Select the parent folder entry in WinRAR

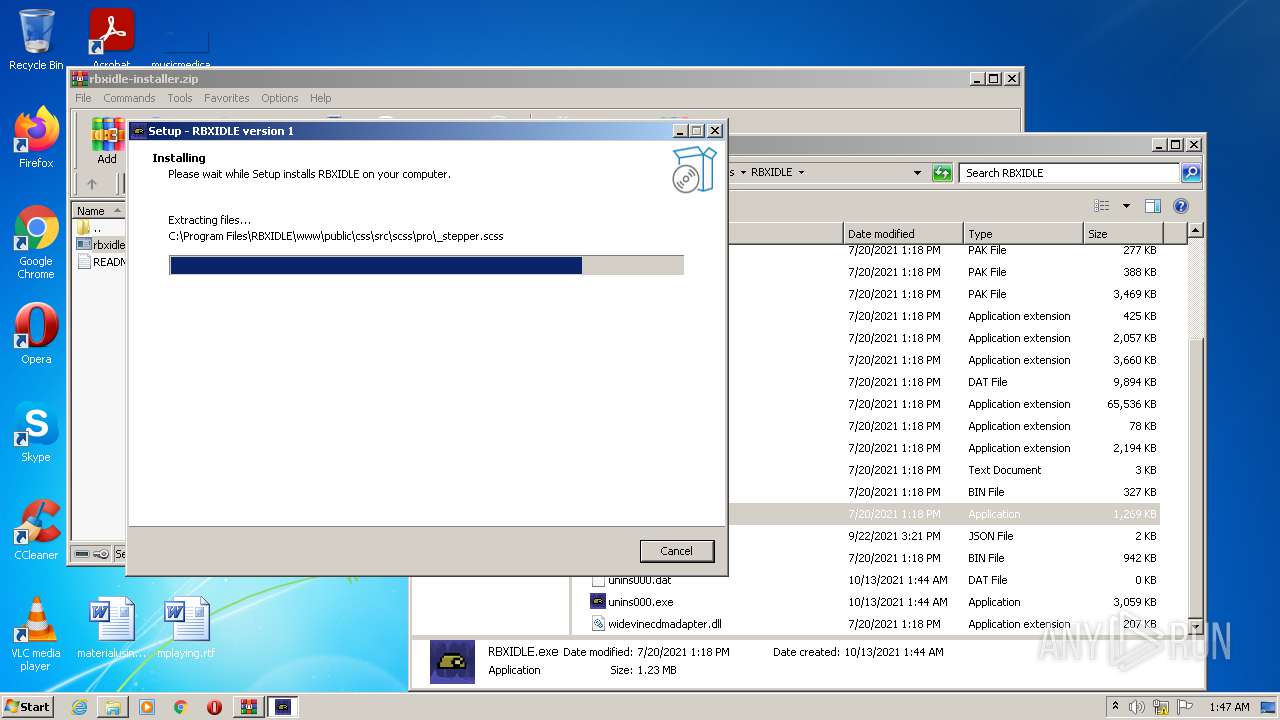[x=98, y=228]
